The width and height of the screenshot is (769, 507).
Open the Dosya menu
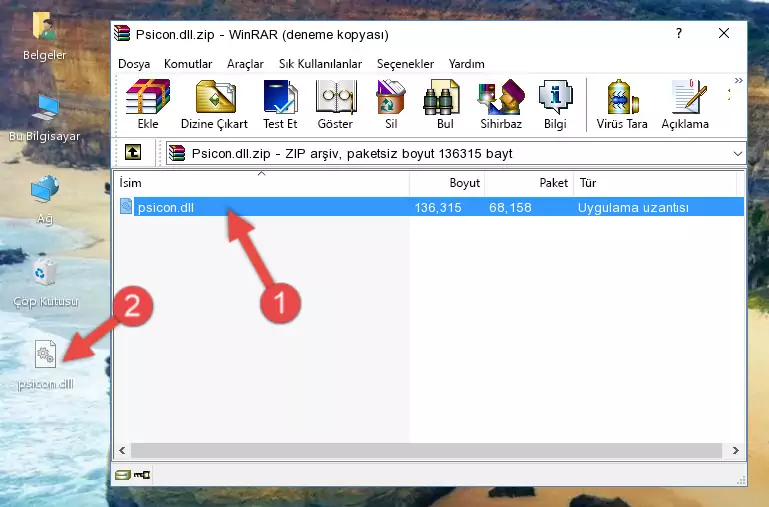(x=134, y=64)
